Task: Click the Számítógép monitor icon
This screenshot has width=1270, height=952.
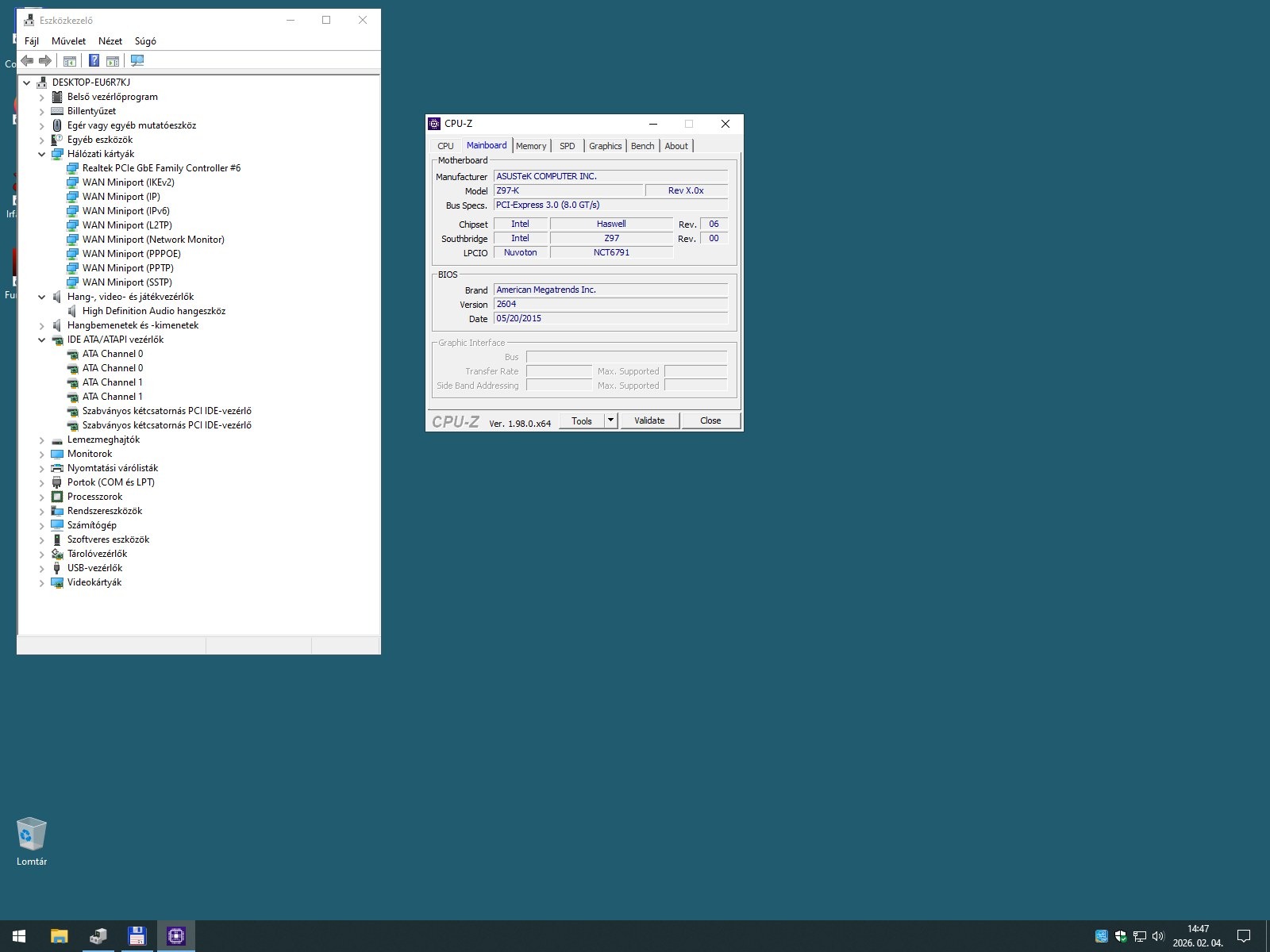Action: coord(57,525)
